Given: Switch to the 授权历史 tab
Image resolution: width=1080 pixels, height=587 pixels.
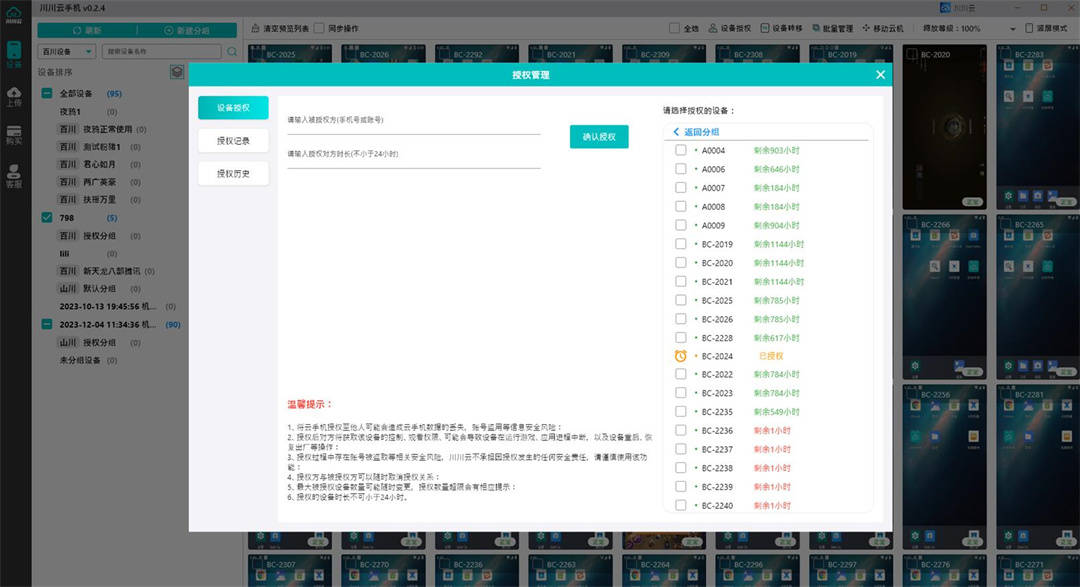Looking at the screenshot, I should (x=233, y=173).
